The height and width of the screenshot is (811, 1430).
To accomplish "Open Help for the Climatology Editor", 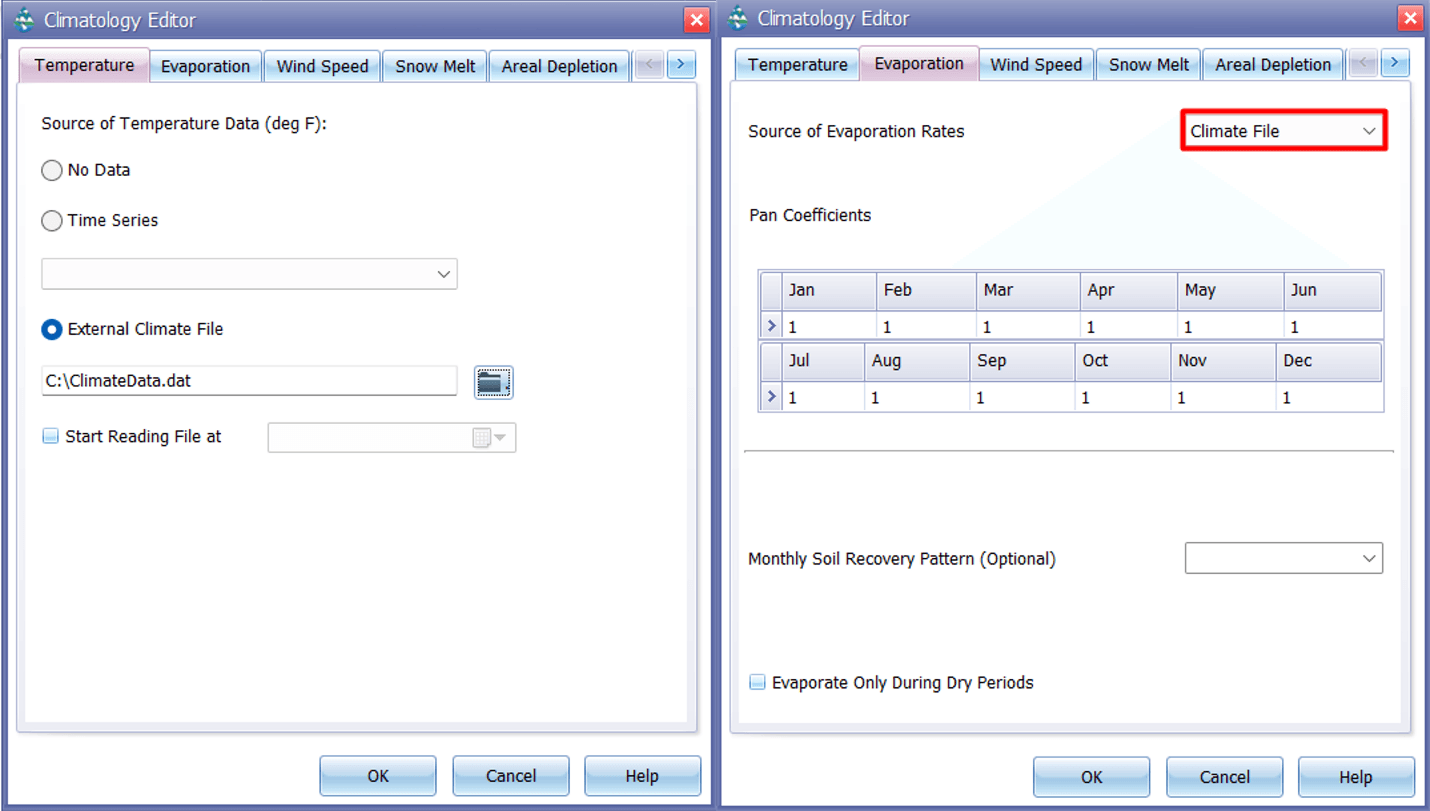I will (x=642, y=775).
